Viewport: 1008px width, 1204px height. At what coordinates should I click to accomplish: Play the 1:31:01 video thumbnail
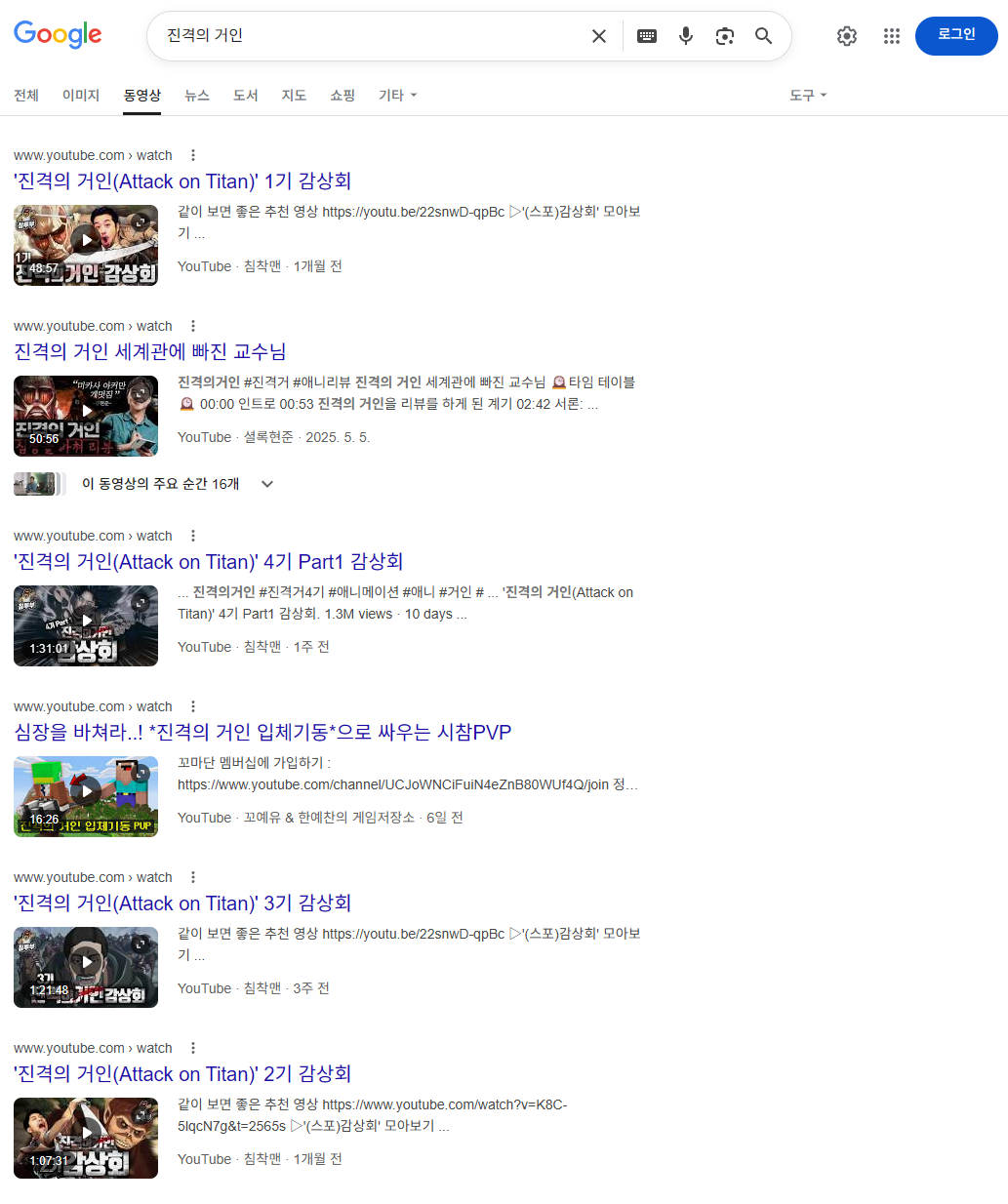tap(86, 625)
